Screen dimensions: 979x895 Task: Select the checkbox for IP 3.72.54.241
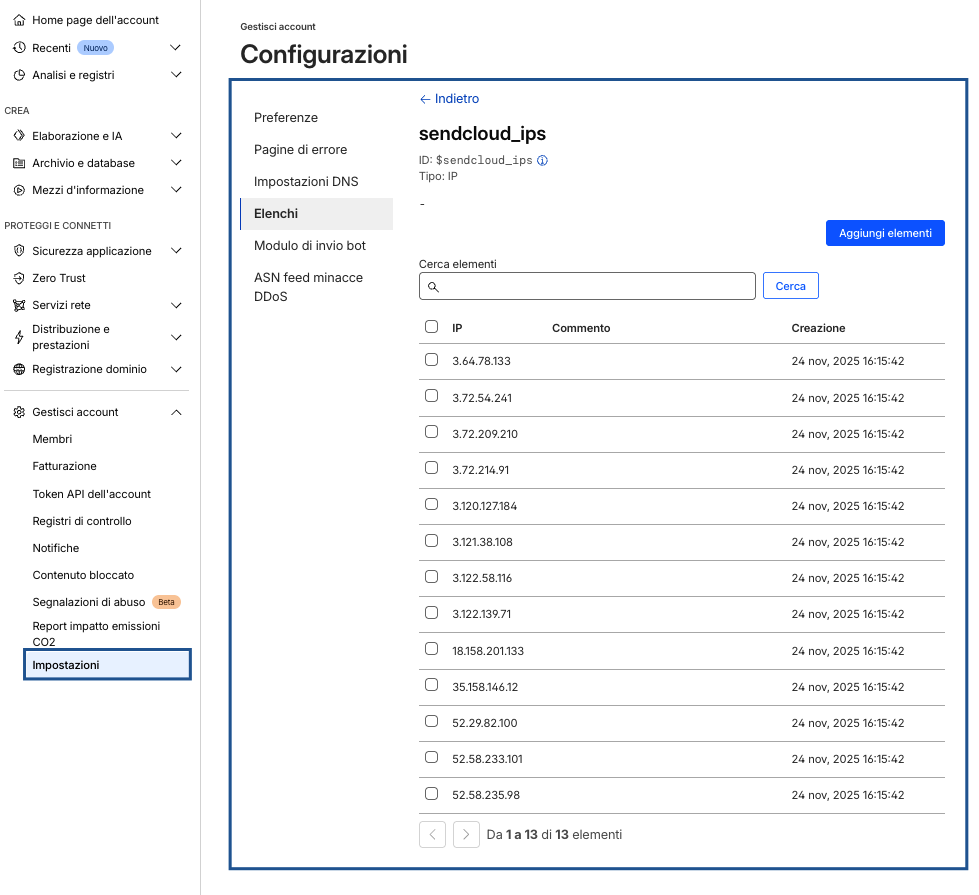431,396
